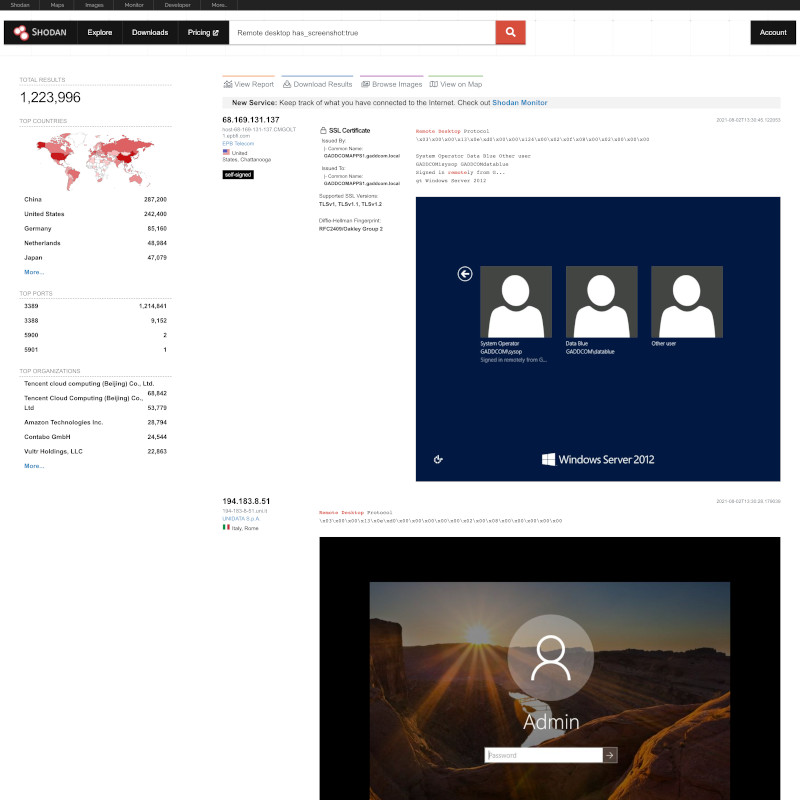Filter results by Japan
The height and width of the screenshot is (800, 800).
(95, 258)
